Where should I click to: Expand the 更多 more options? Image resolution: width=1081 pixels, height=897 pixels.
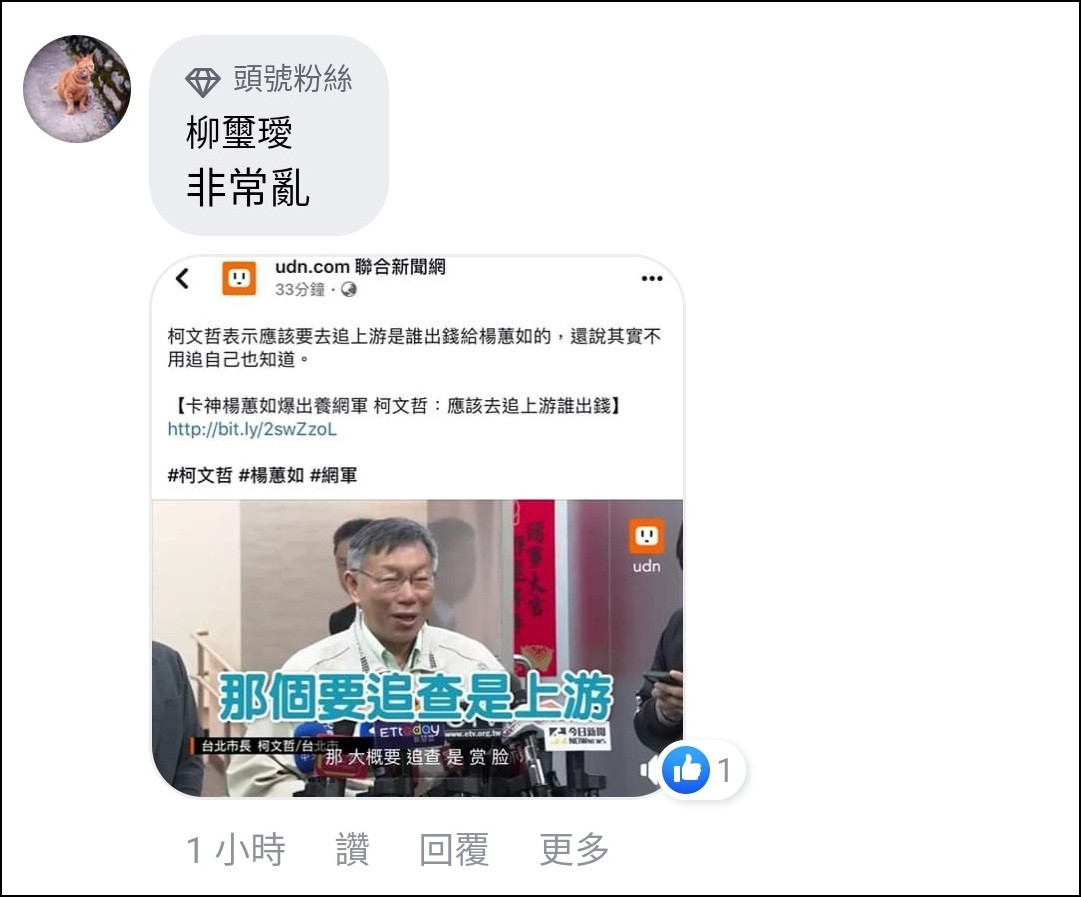(574, 849)
